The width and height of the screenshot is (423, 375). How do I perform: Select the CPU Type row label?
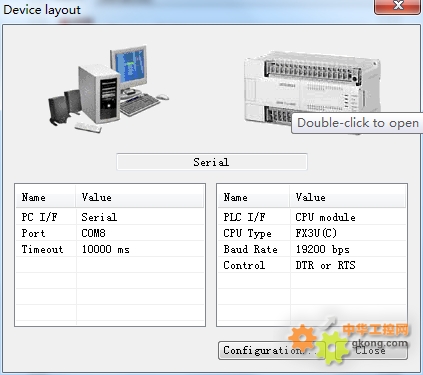(247, 233)
